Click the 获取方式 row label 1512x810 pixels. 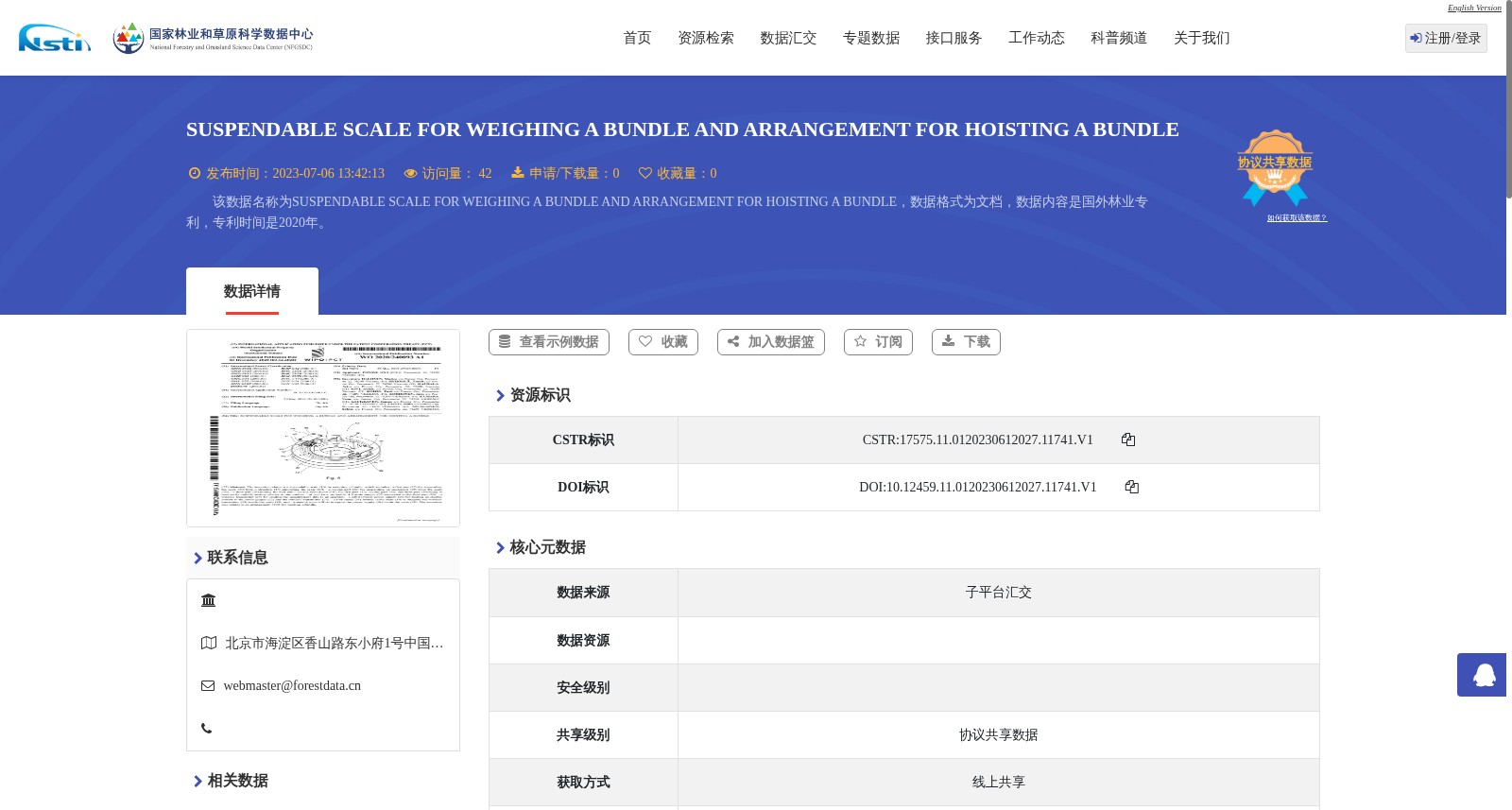coord(583,782)
